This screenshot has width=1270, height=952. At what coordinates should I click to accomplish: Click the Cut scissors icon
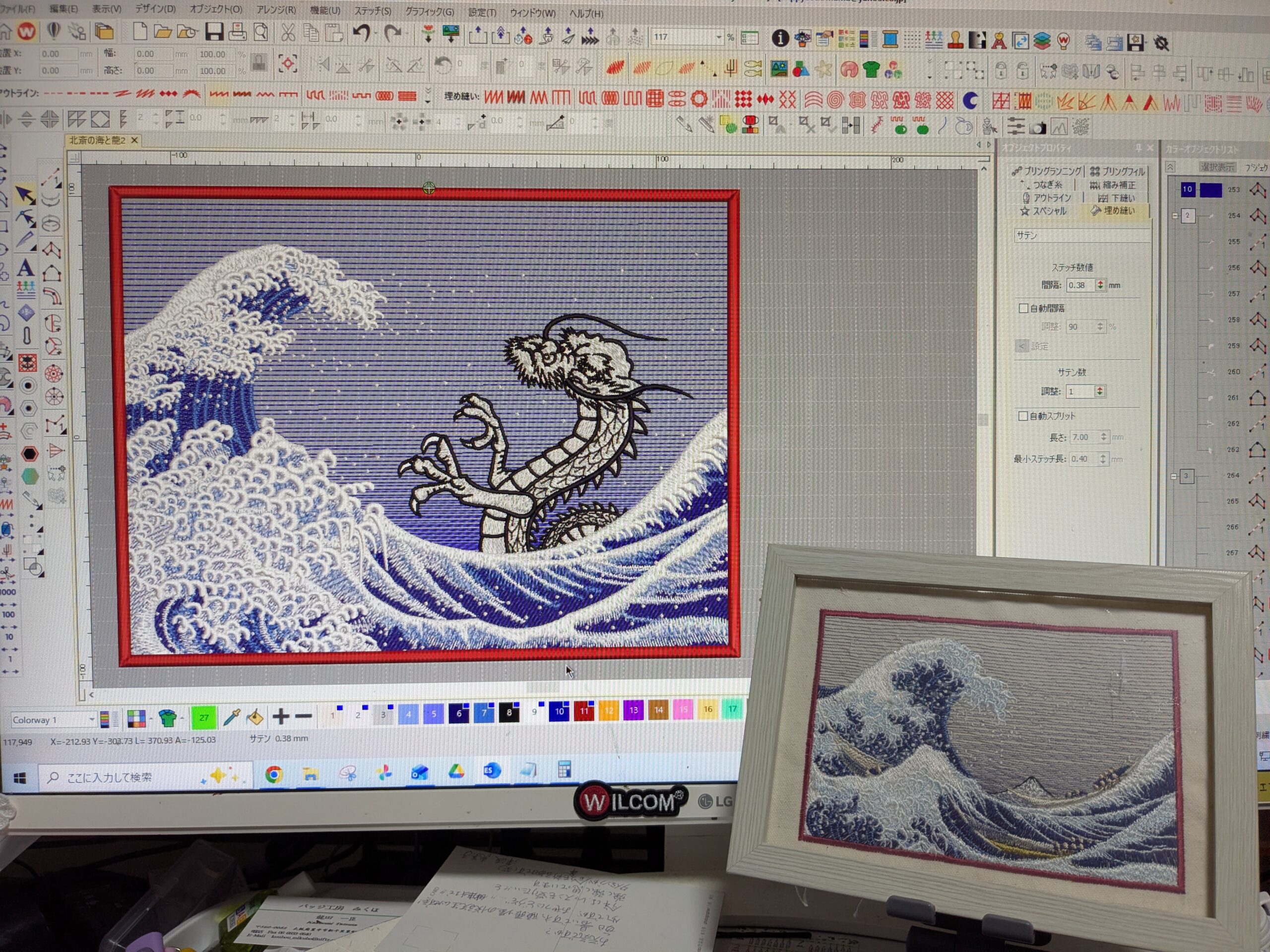288,33
